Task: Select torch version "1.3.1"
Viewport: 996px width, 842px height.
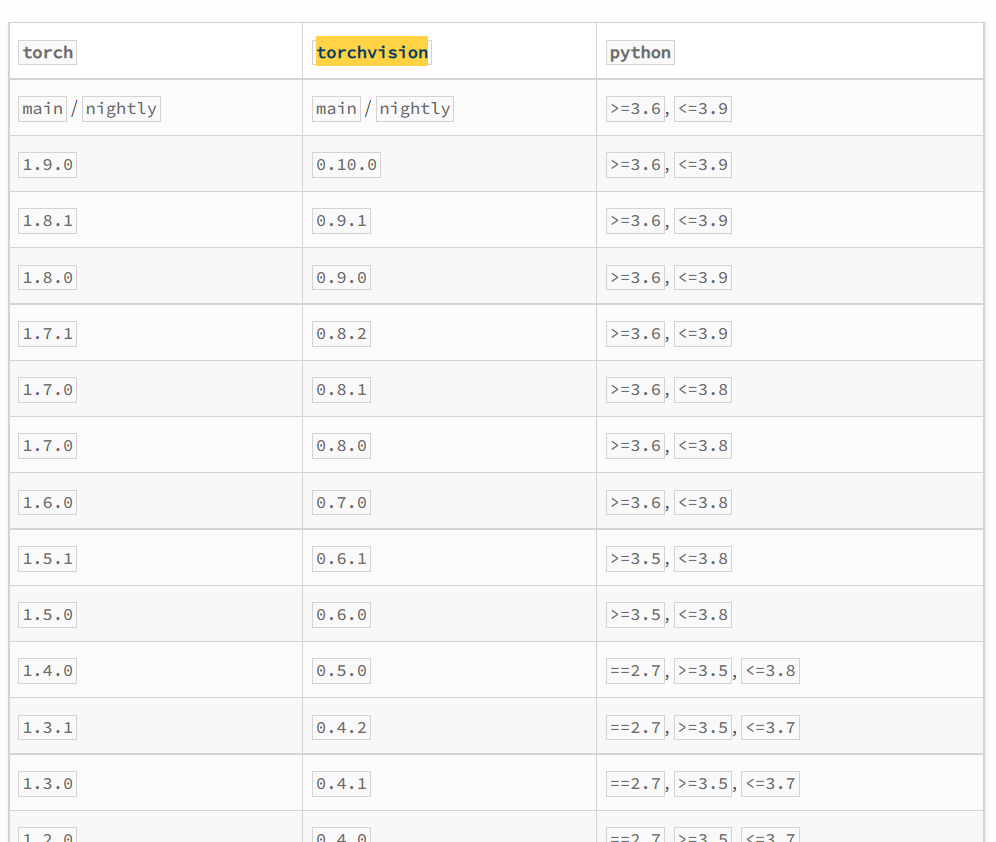Action: pyautogui.click(x=48, y=727)
